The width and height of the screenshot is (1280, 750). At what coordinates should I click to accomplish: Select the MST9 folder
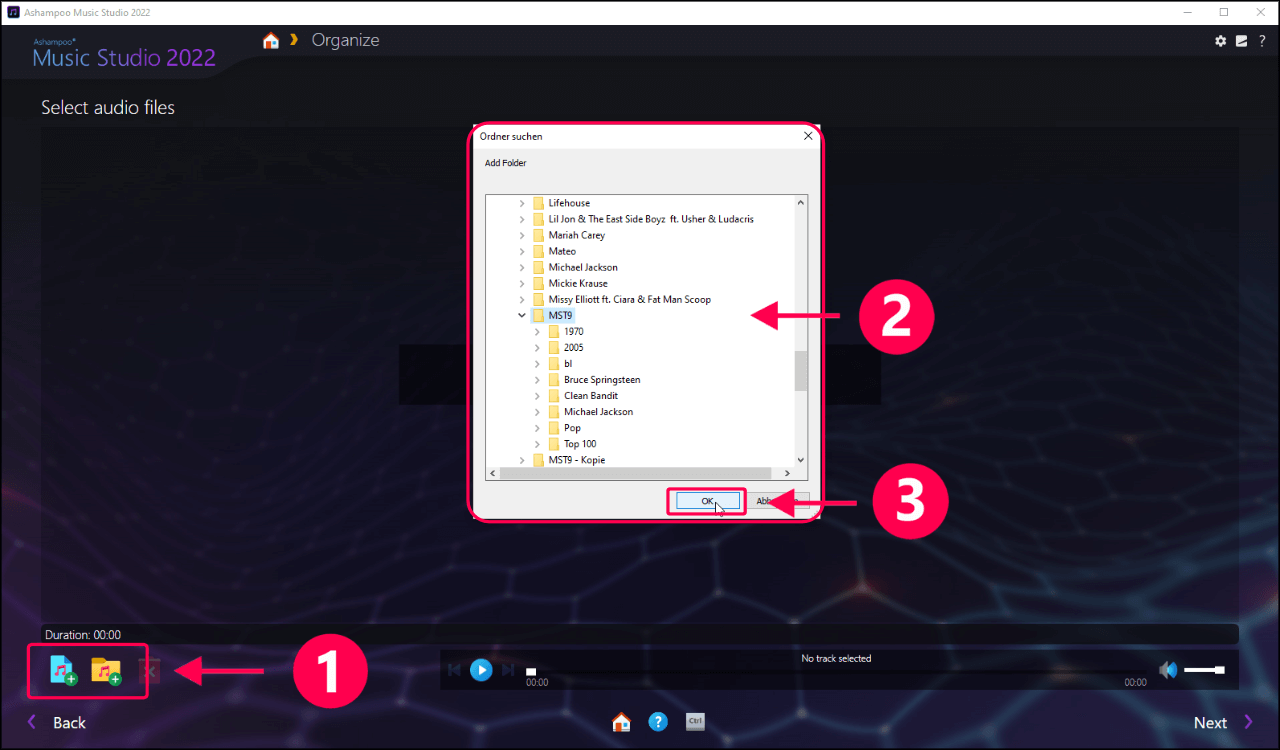pos(560,315)
